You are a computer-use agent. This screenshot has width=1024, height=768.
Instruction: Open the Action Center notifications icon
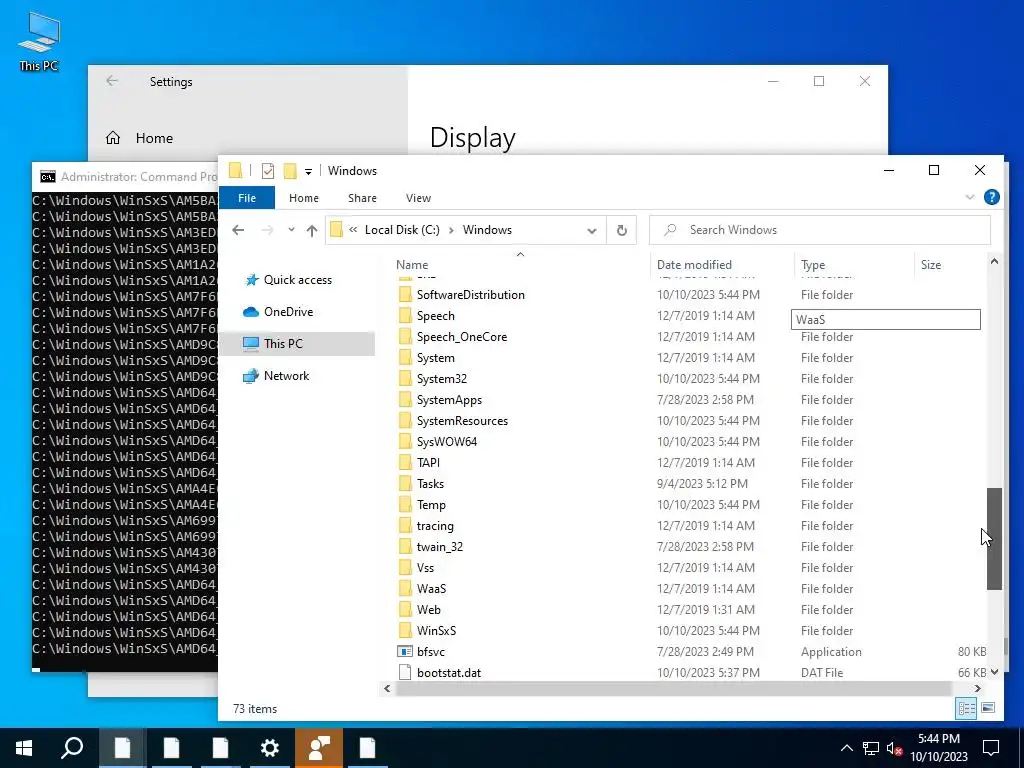point(991,748)
